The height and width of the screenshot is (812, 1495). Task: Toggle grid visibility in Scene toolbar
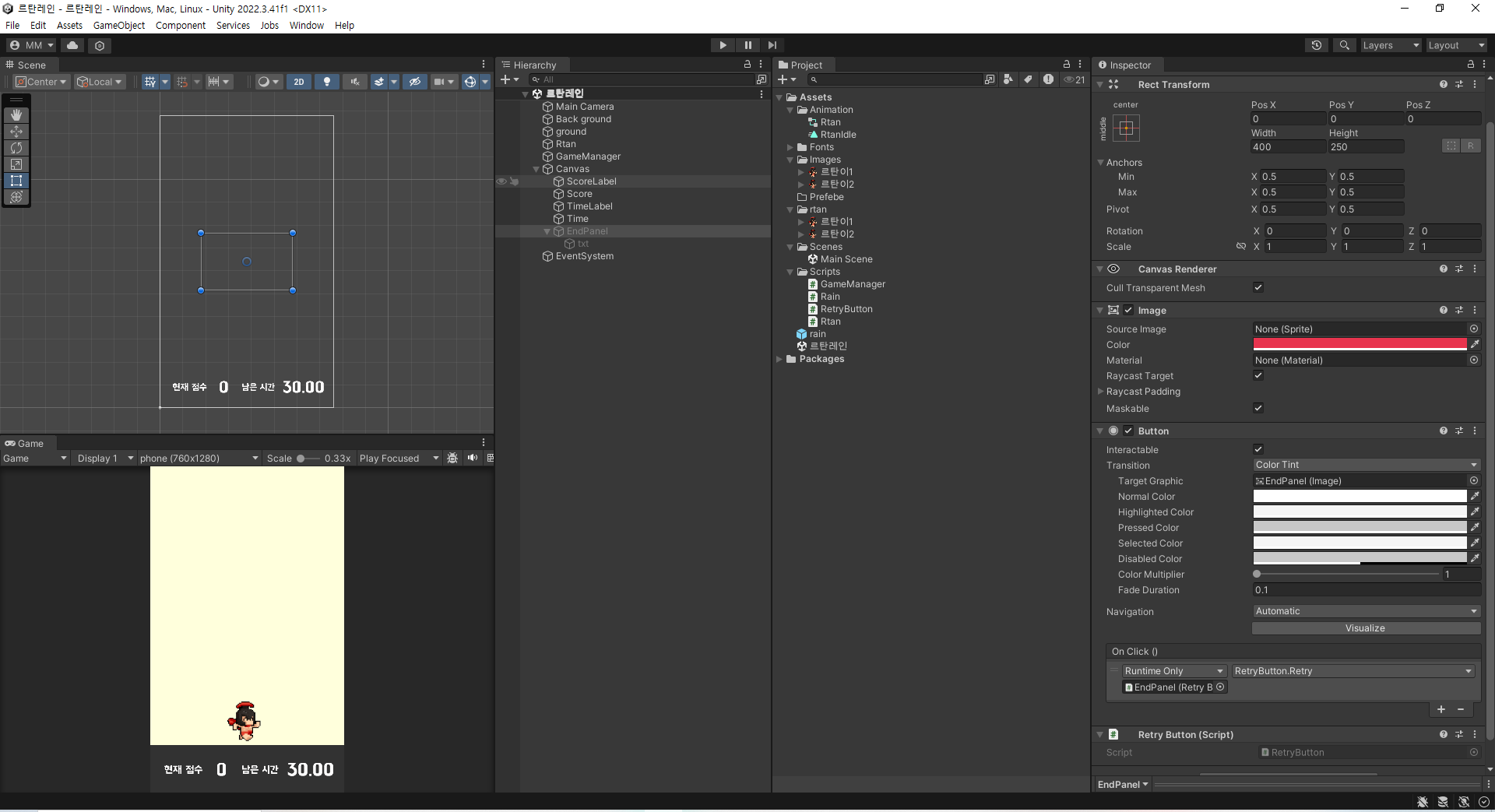click(x=150, y=82)
